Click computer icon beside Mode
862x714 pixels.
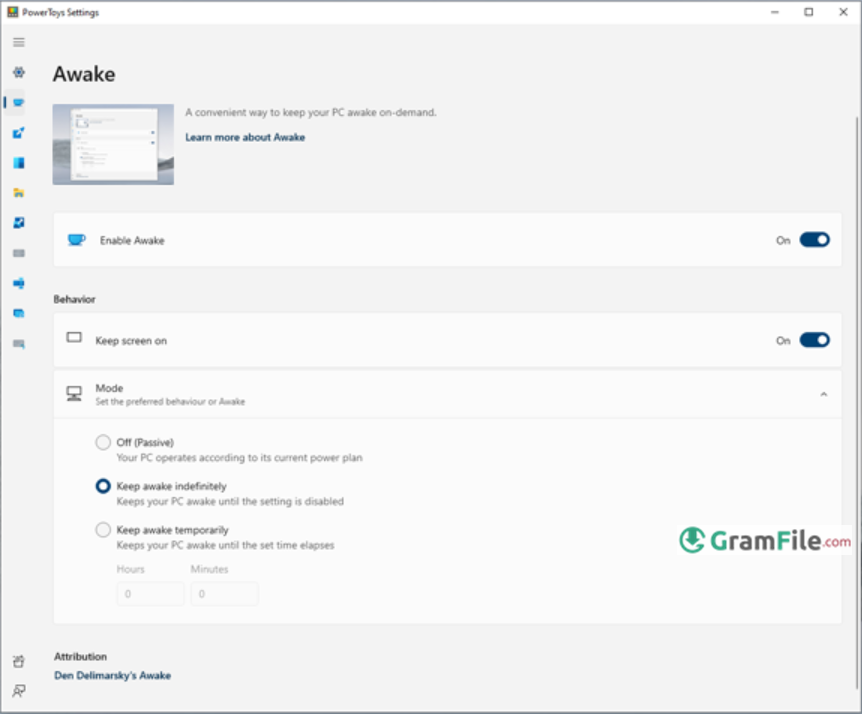point(74,394)
